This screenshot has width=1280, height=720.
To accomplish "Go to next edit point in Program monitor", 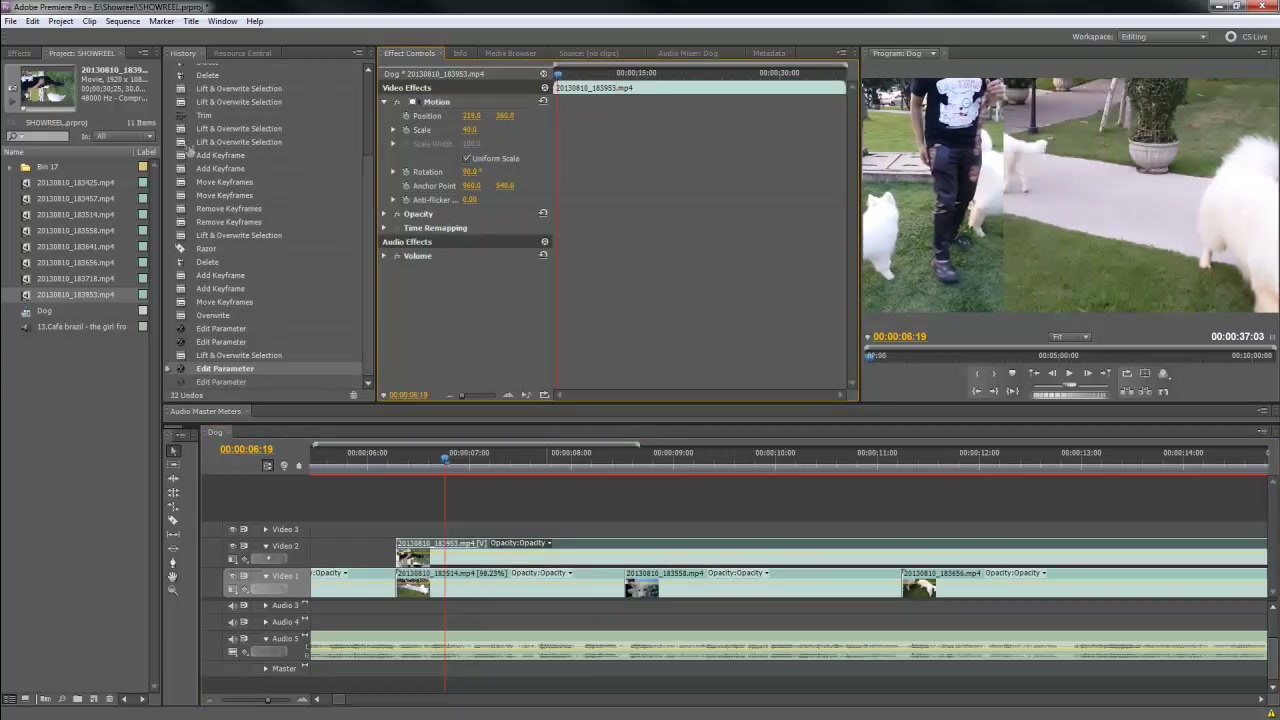I will coord(1105,373).
